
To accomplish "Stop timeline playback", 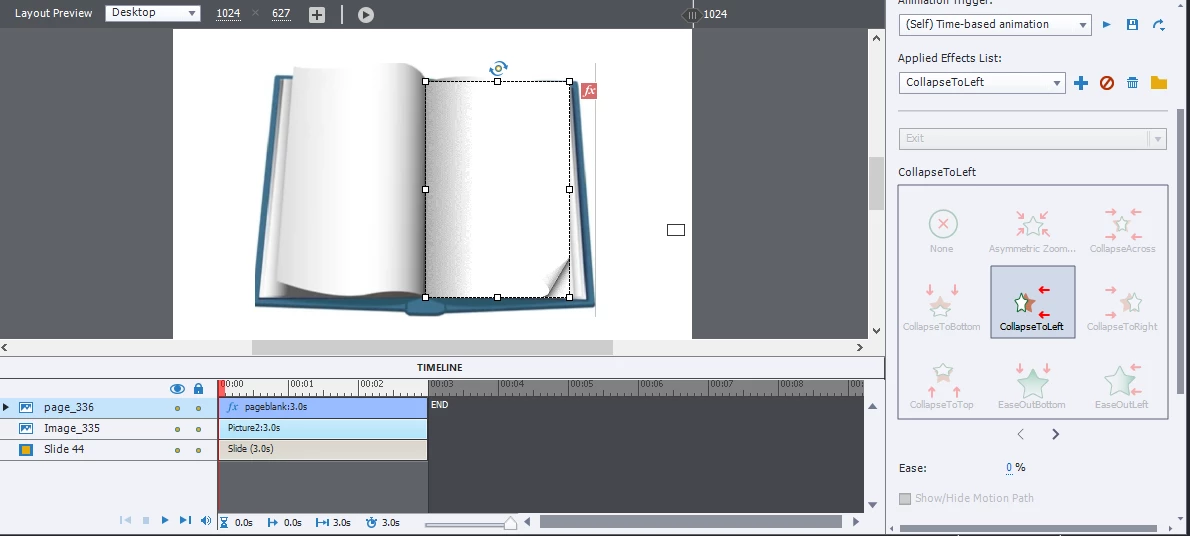I will click(146, 521).
